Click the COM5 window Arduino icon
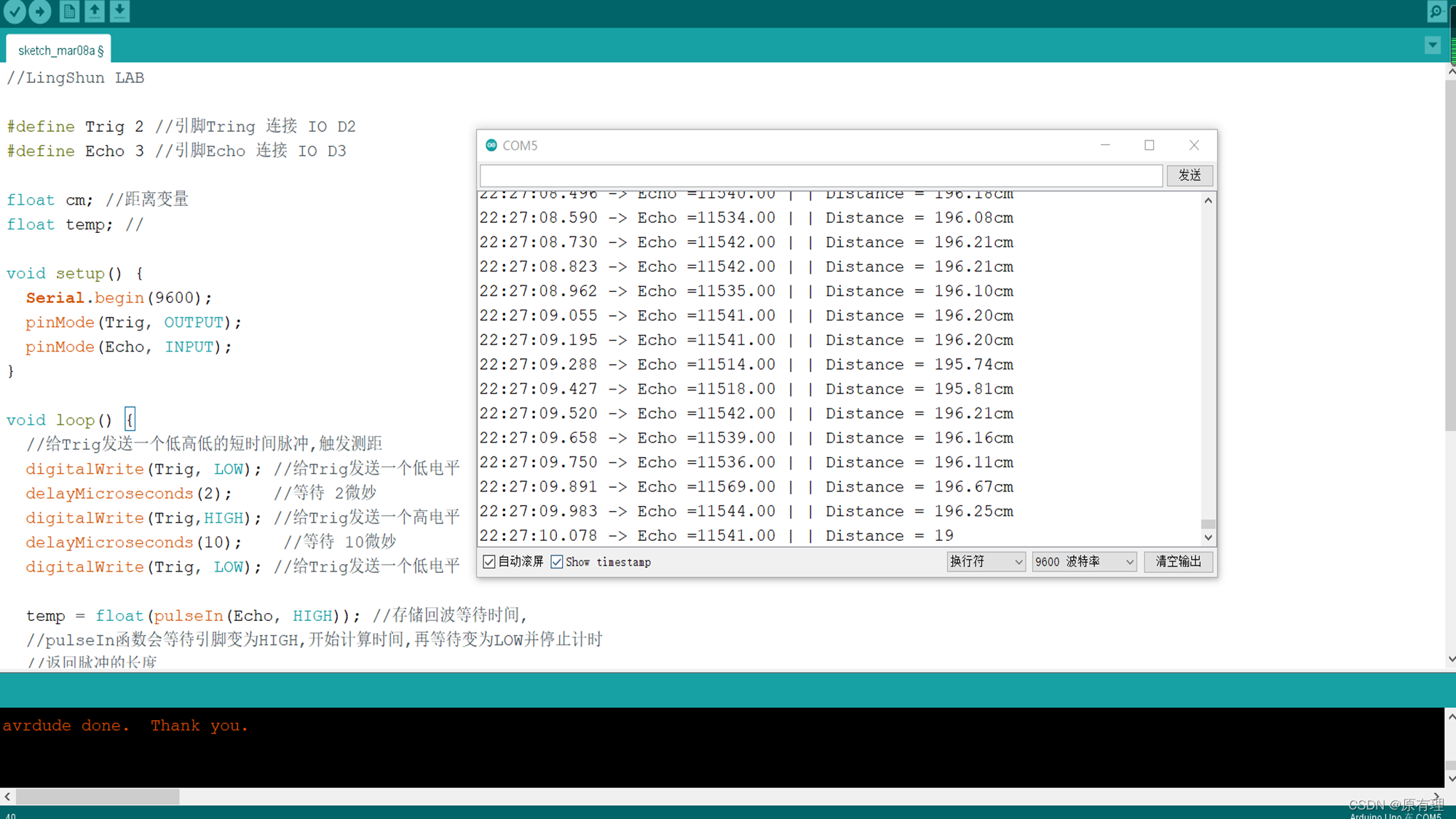Viewport: 1456px width, 819px height. 491,145
